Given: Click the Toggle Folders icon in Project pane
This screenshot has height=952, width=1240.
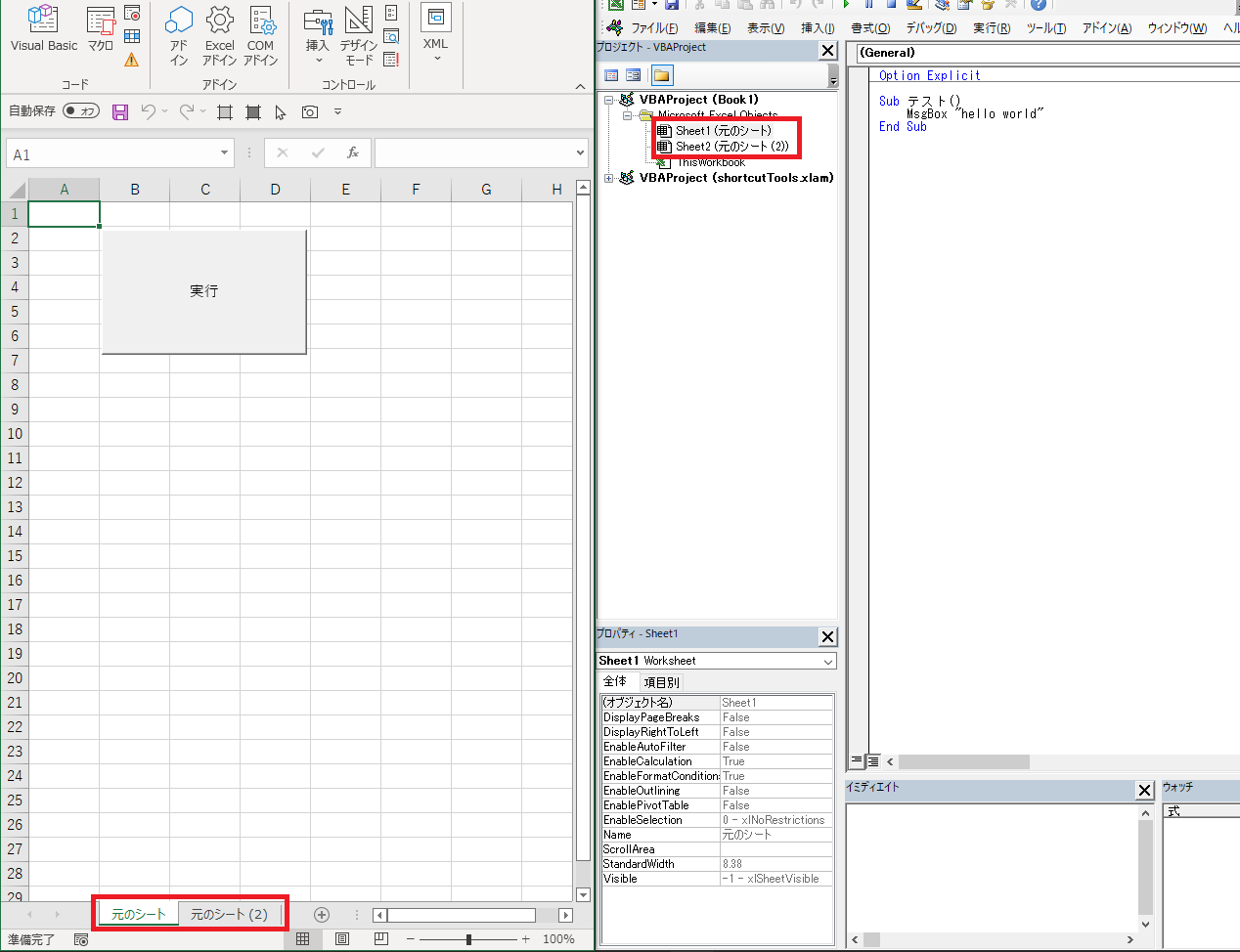Looking at the screenshot, I should (x=662, y=75).
